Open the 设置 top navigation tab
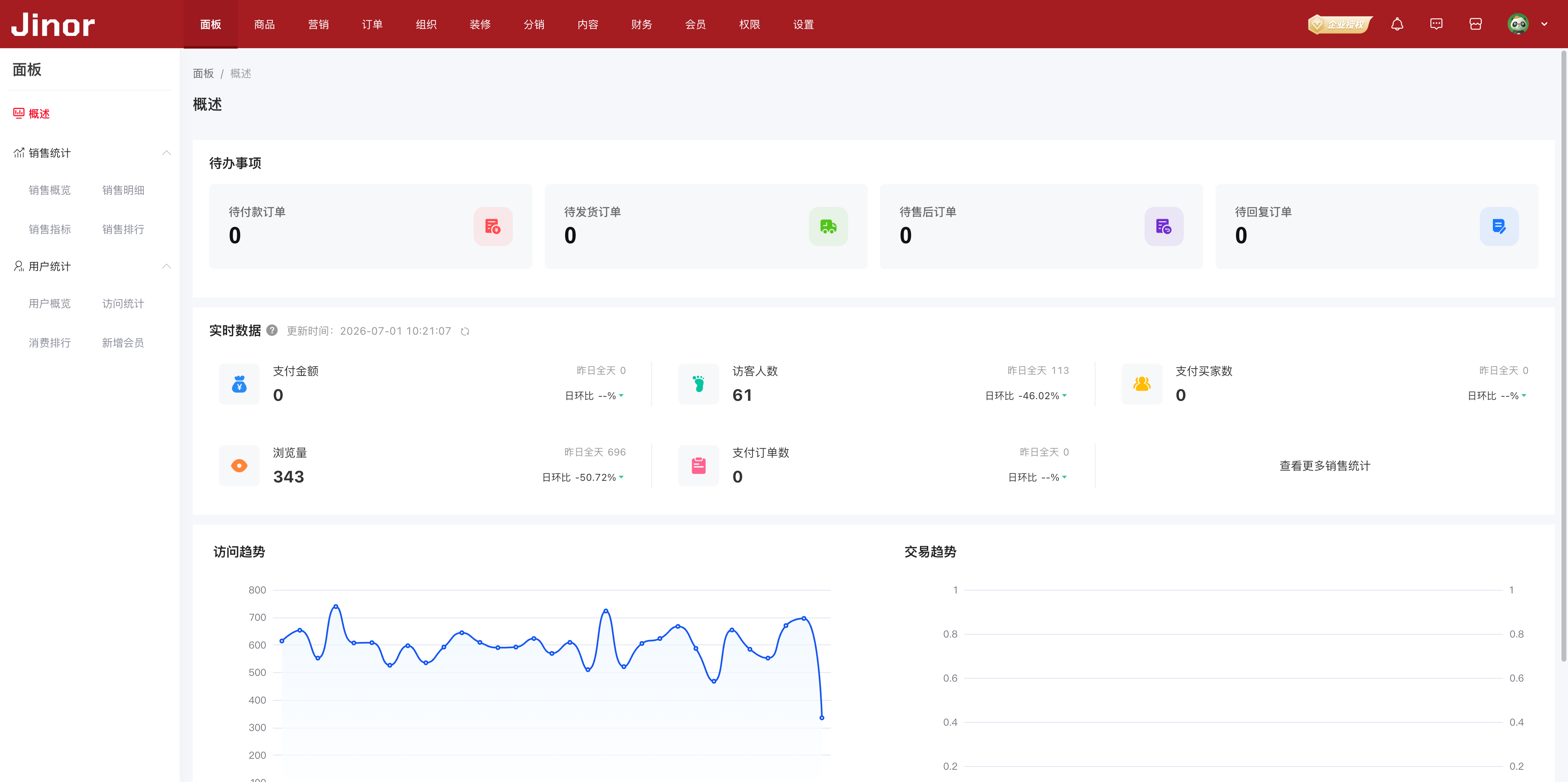Viewport: 1568px width, 782px height. click(804, 24)
